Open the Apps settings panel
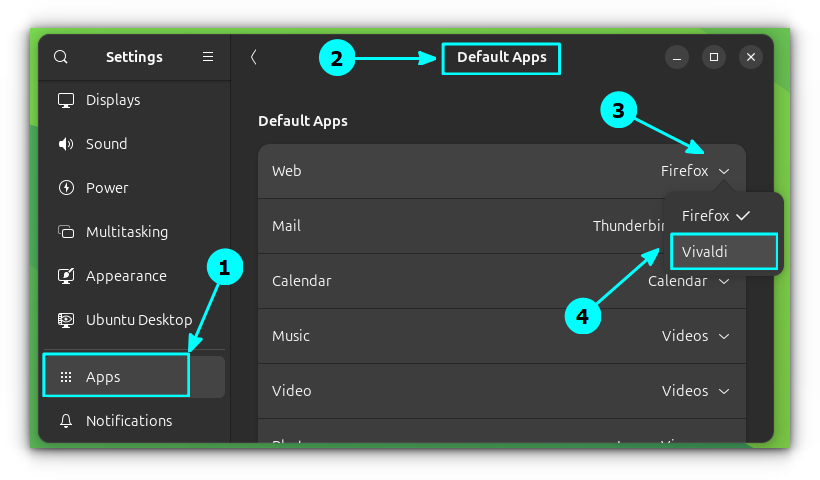Viewport: 820px width, 480px height. [x=115, y=377]
